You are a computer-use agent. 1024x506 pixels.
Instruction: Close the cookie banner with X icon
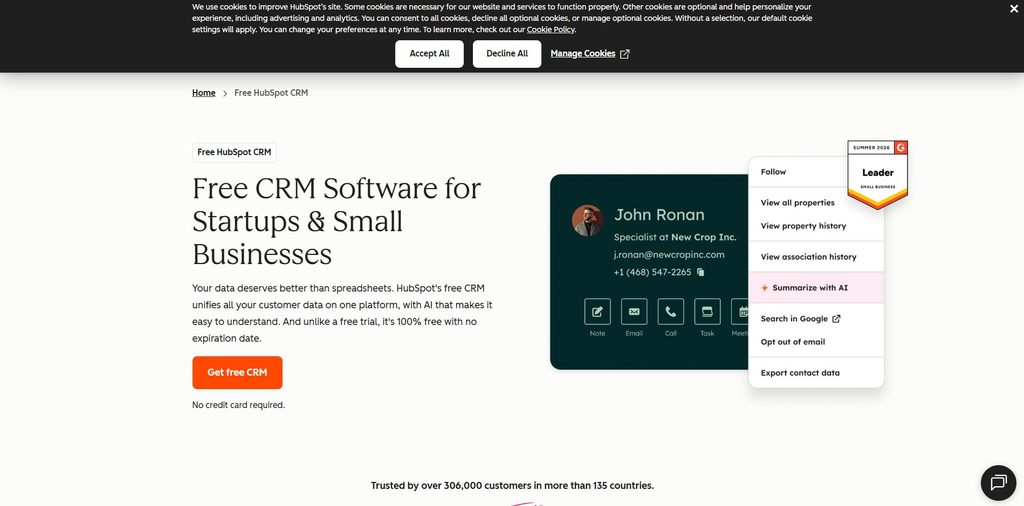[x=1014, y=8]
